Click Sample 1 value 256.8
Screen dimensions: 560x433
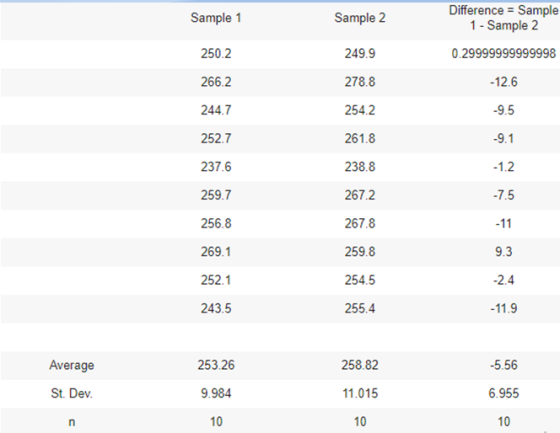[x=216, y=223]
